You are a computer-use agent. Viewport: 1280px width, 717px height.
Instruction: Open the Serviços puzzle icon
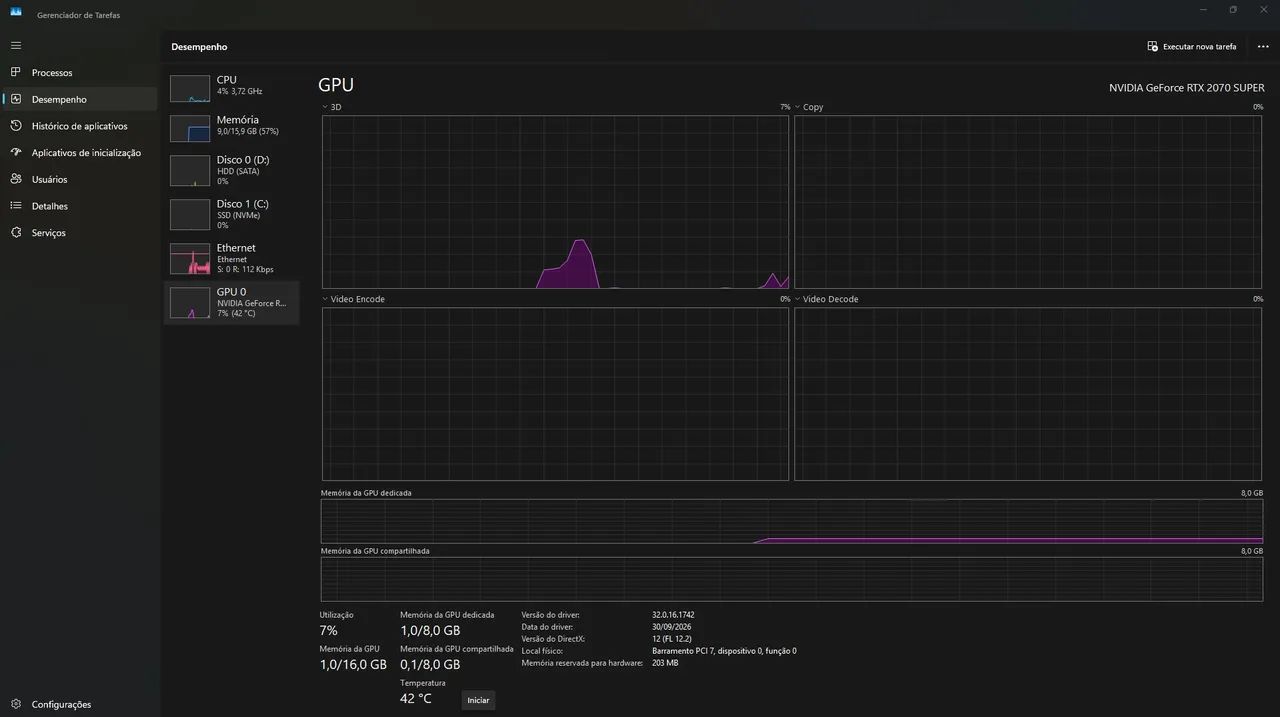(x=16, y=233)
